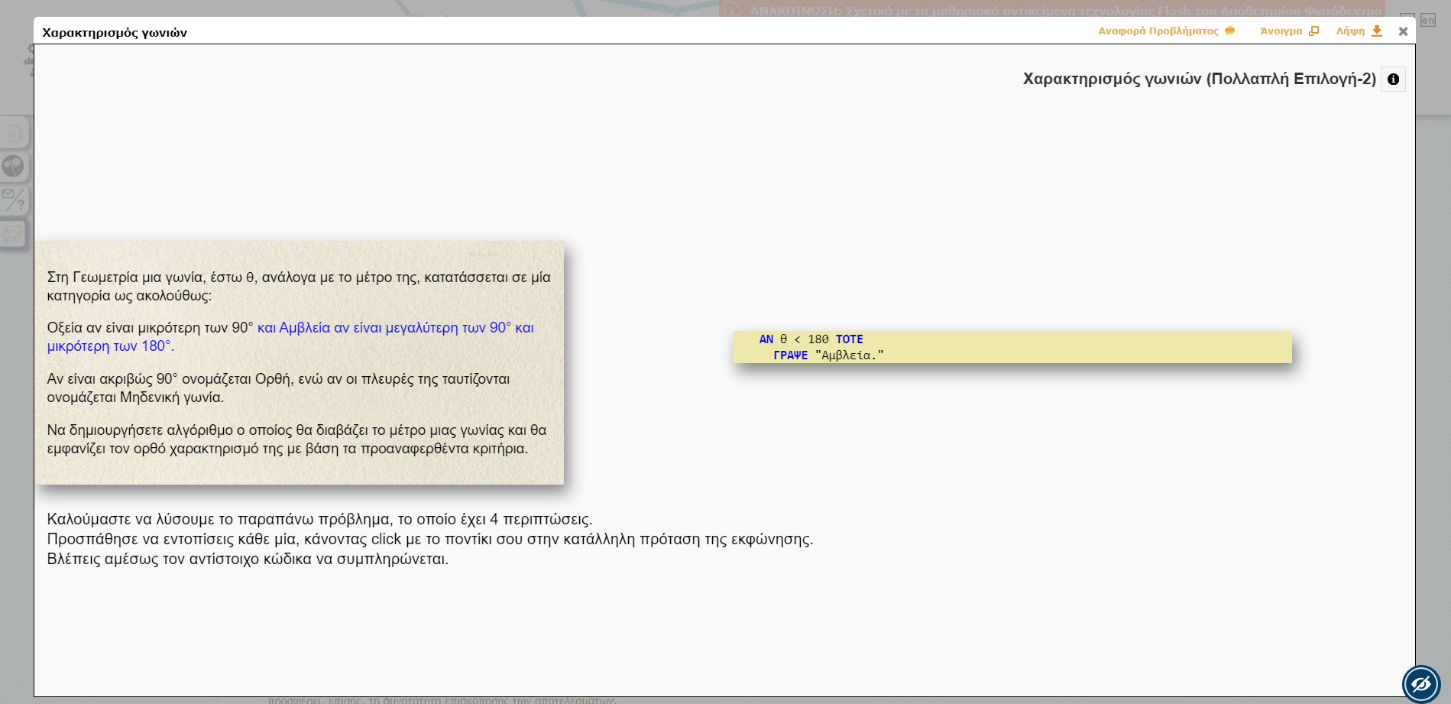Screen dimensions: 1451x704
Task: Click the phrase 'ονομάζεται Μηδενική γωνία'
Action: click(x=135, y=397)
